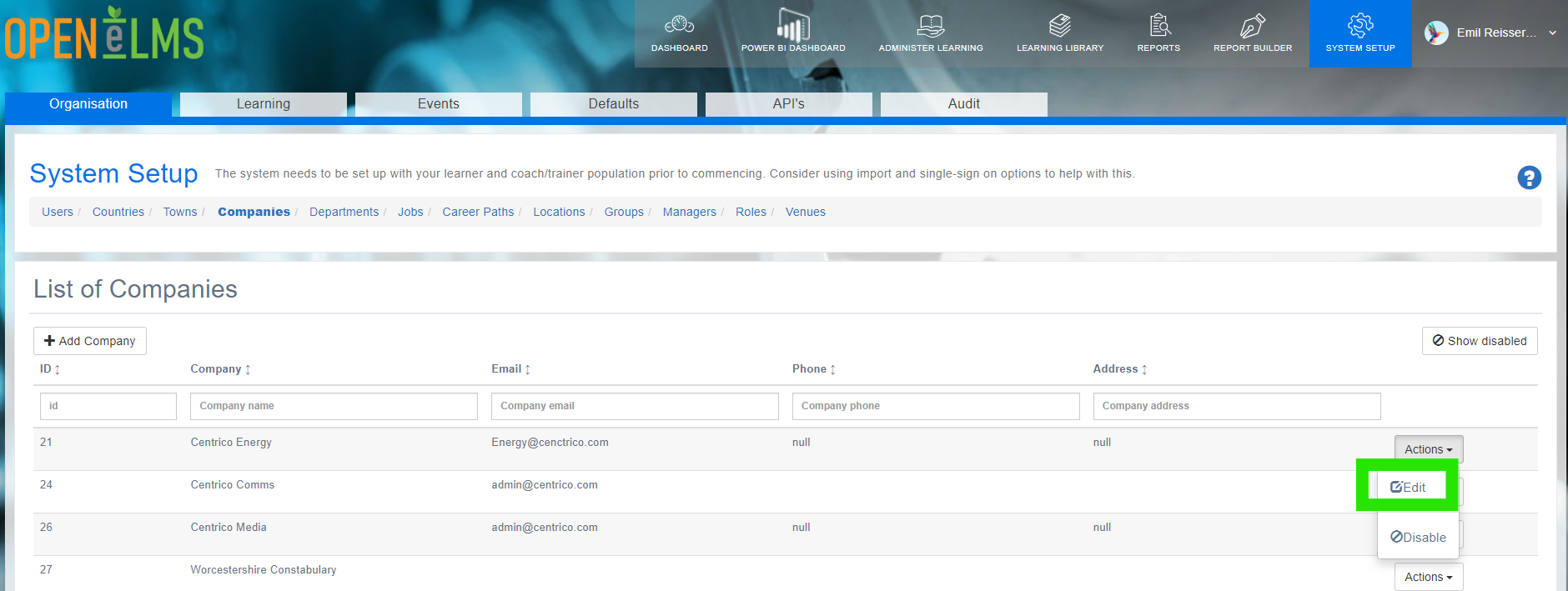Click the Show disabled button
The image size is (1568, 591).
pos(1480,341)
